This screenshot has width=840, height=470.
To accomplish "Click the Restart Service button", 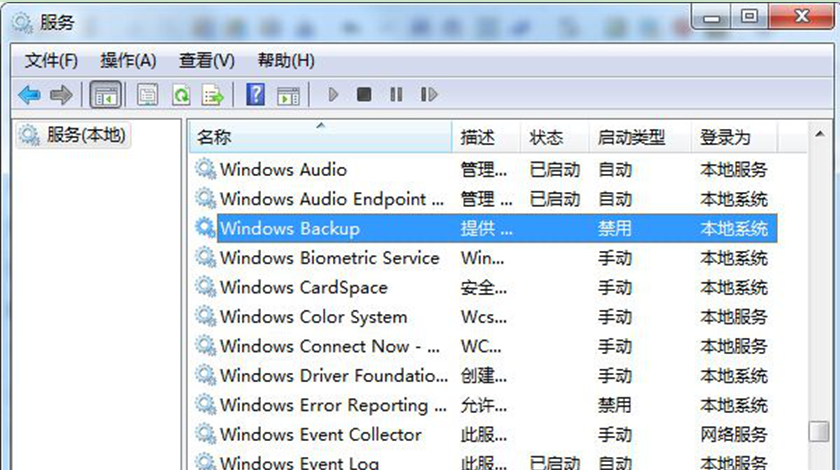I will pos(429,95).
